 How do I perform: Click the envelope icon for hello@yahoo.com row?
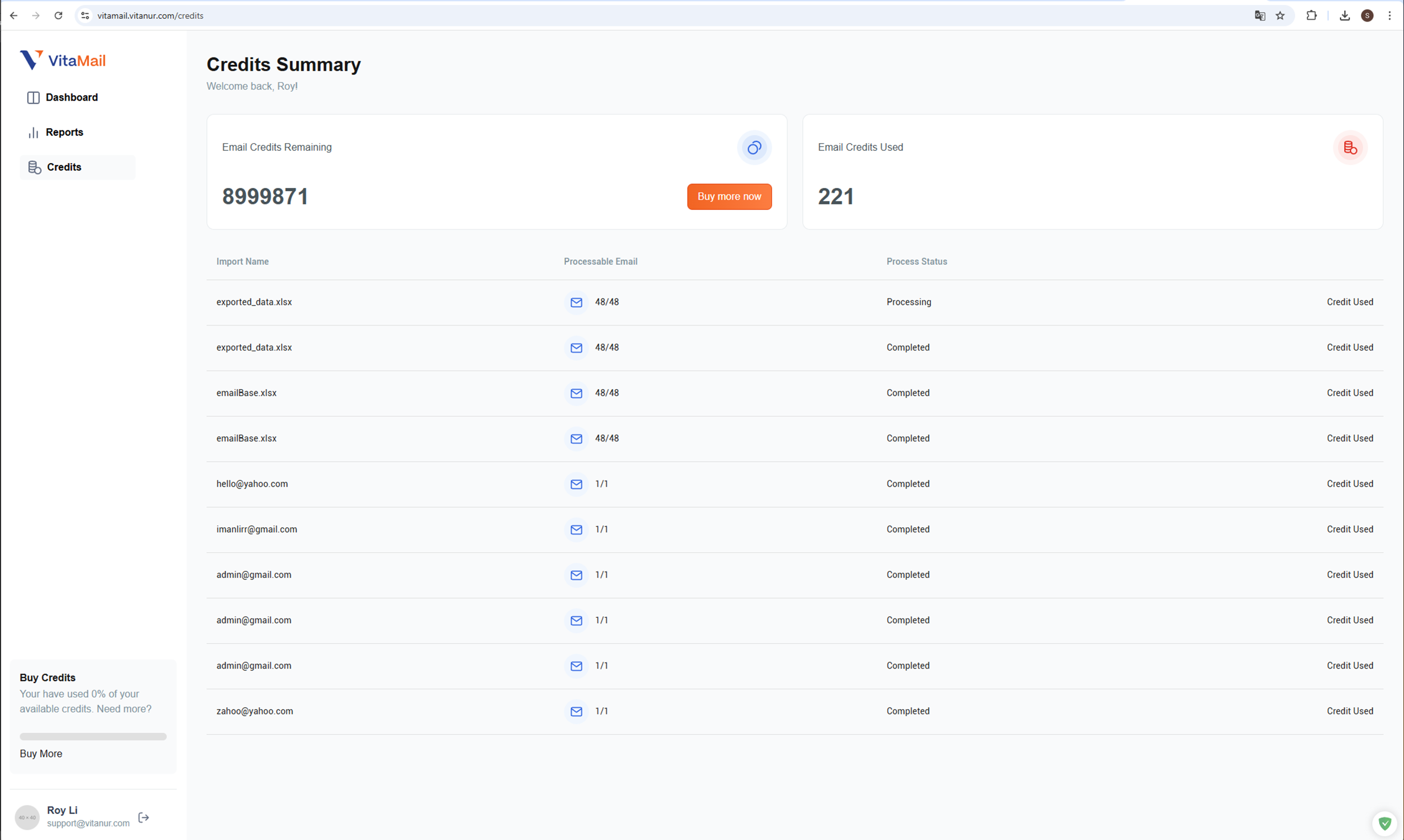[x=577, y=484]
